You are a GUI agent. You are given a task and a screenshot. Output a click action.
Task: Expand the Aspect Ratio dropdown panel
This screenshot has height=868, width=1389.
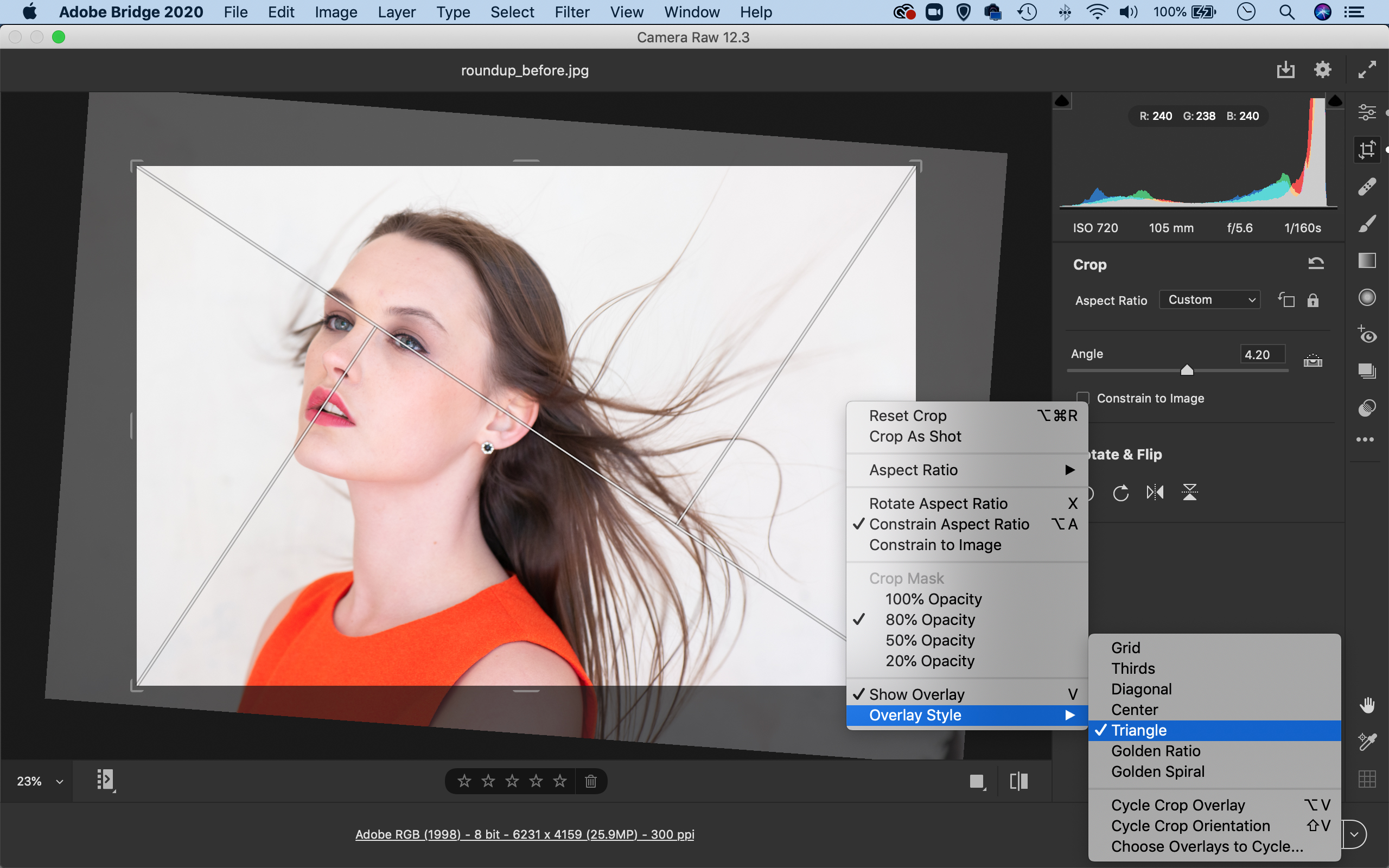click(1210, 300)
